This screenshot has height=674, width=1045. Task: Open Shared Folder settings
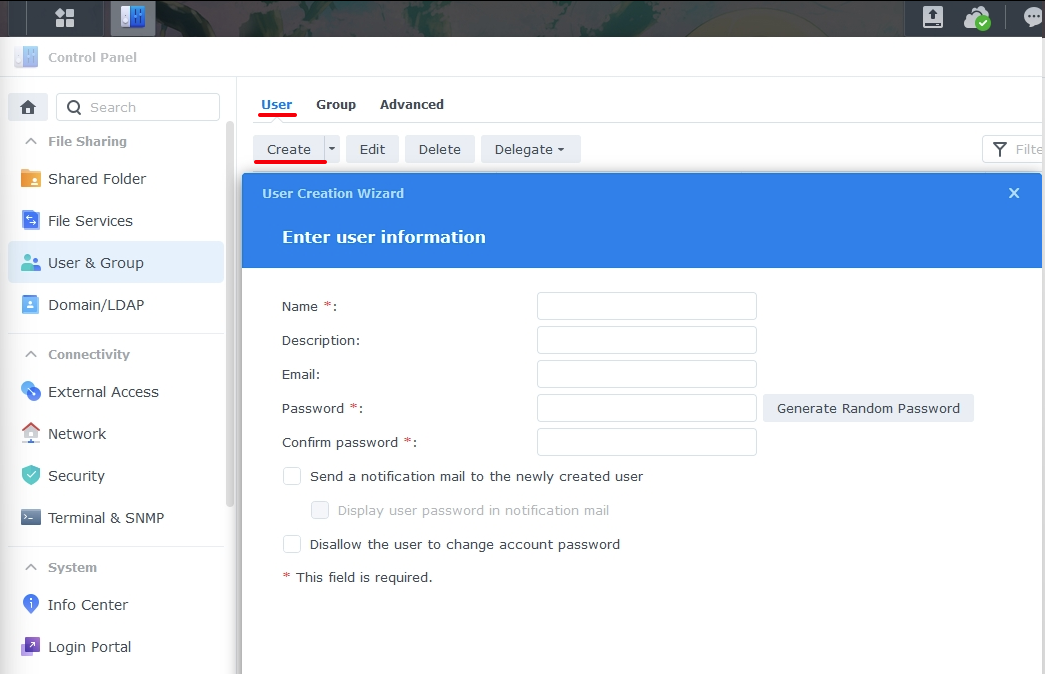click(x=96, y=179)
